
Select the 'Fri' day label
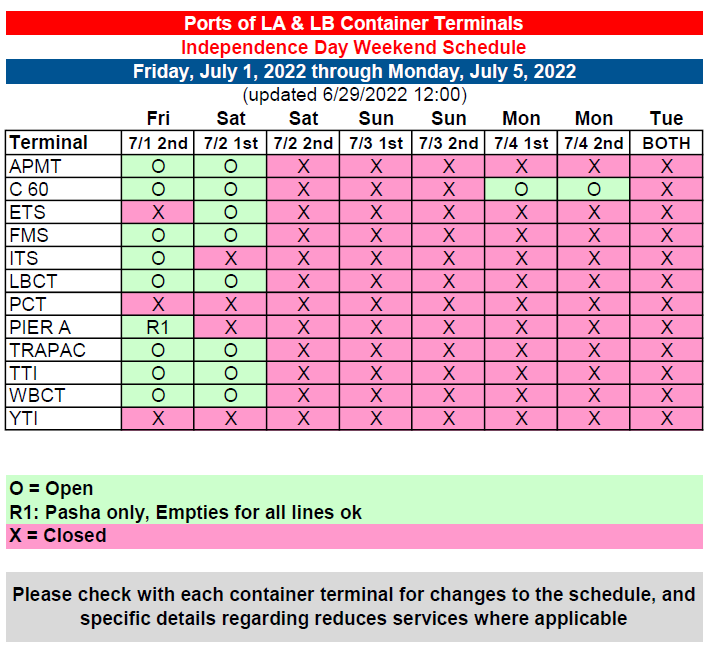pyautogui.click(x=158, y=118)
